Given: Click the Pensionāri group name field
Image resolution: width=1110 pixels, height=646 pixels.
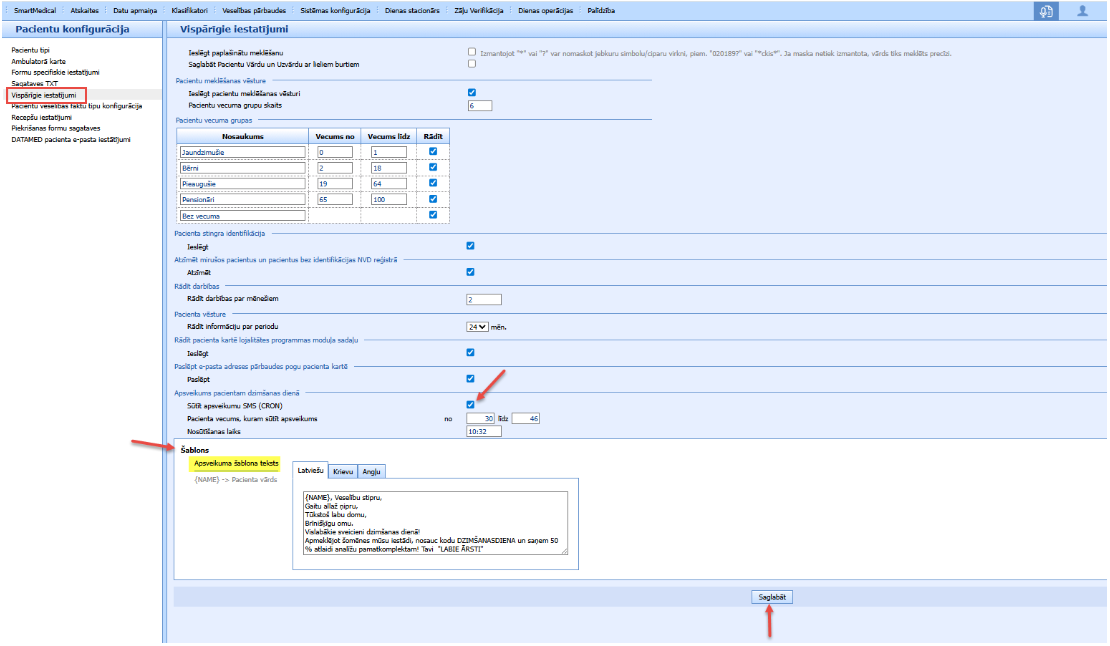Looking at the screenshot, I should [x=243, y=200].
